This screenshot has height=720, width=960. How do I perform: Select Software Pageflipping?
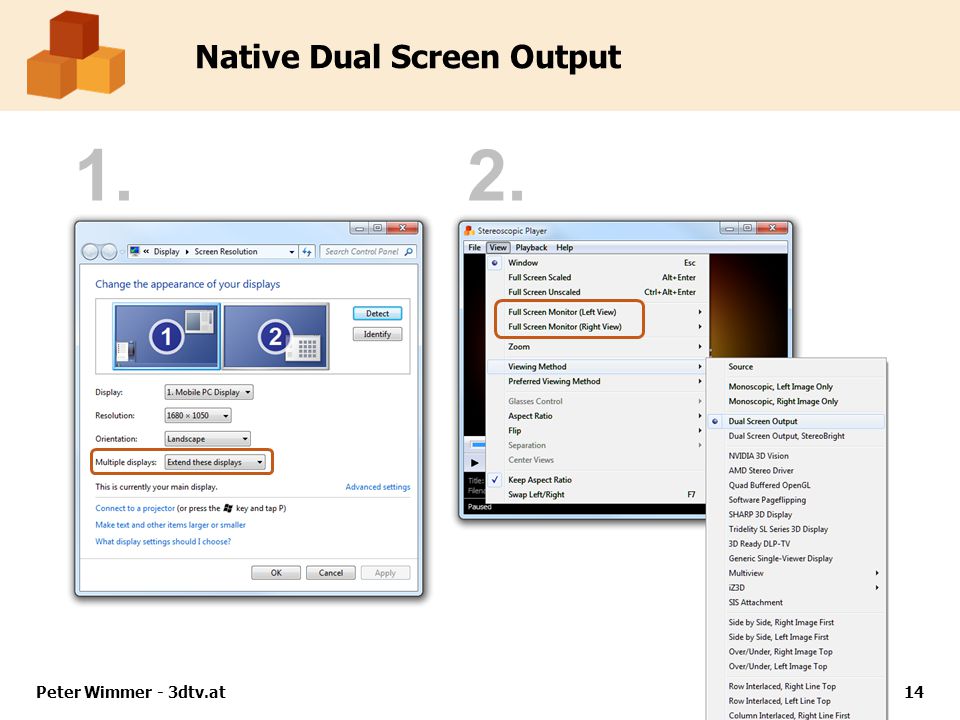tap(797, 500)
